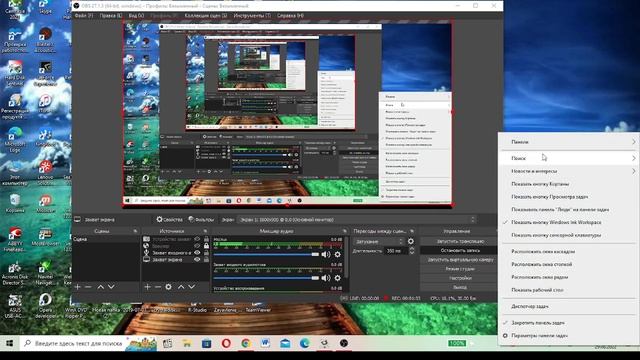This screenshot has width=640, height=360.
Task: Select the Корзина desktop icon
Action: [15, 203]
